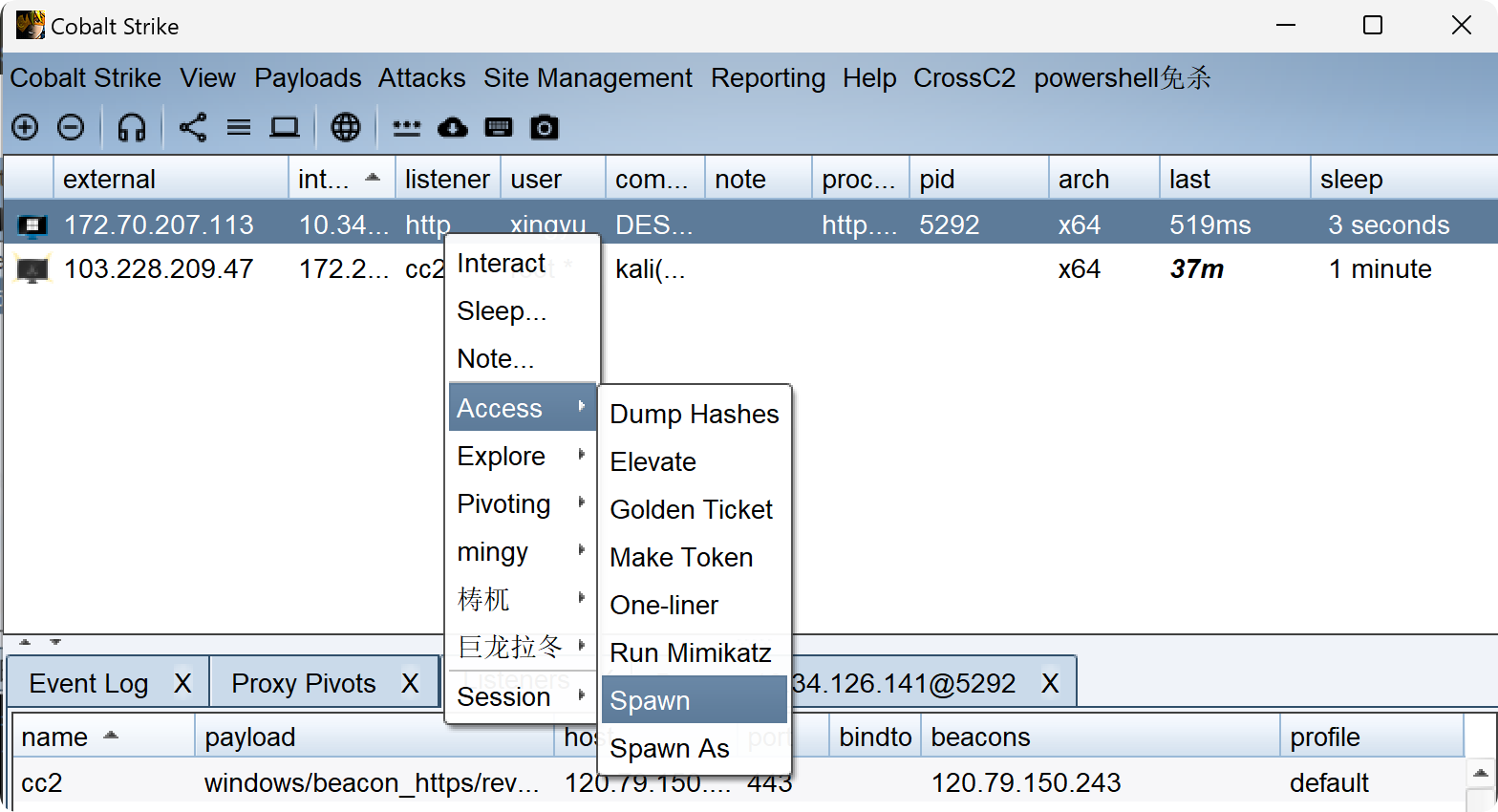1498x812 pixels.
Task: Expand the 梼杌 submenu
Action: (523, 599)
